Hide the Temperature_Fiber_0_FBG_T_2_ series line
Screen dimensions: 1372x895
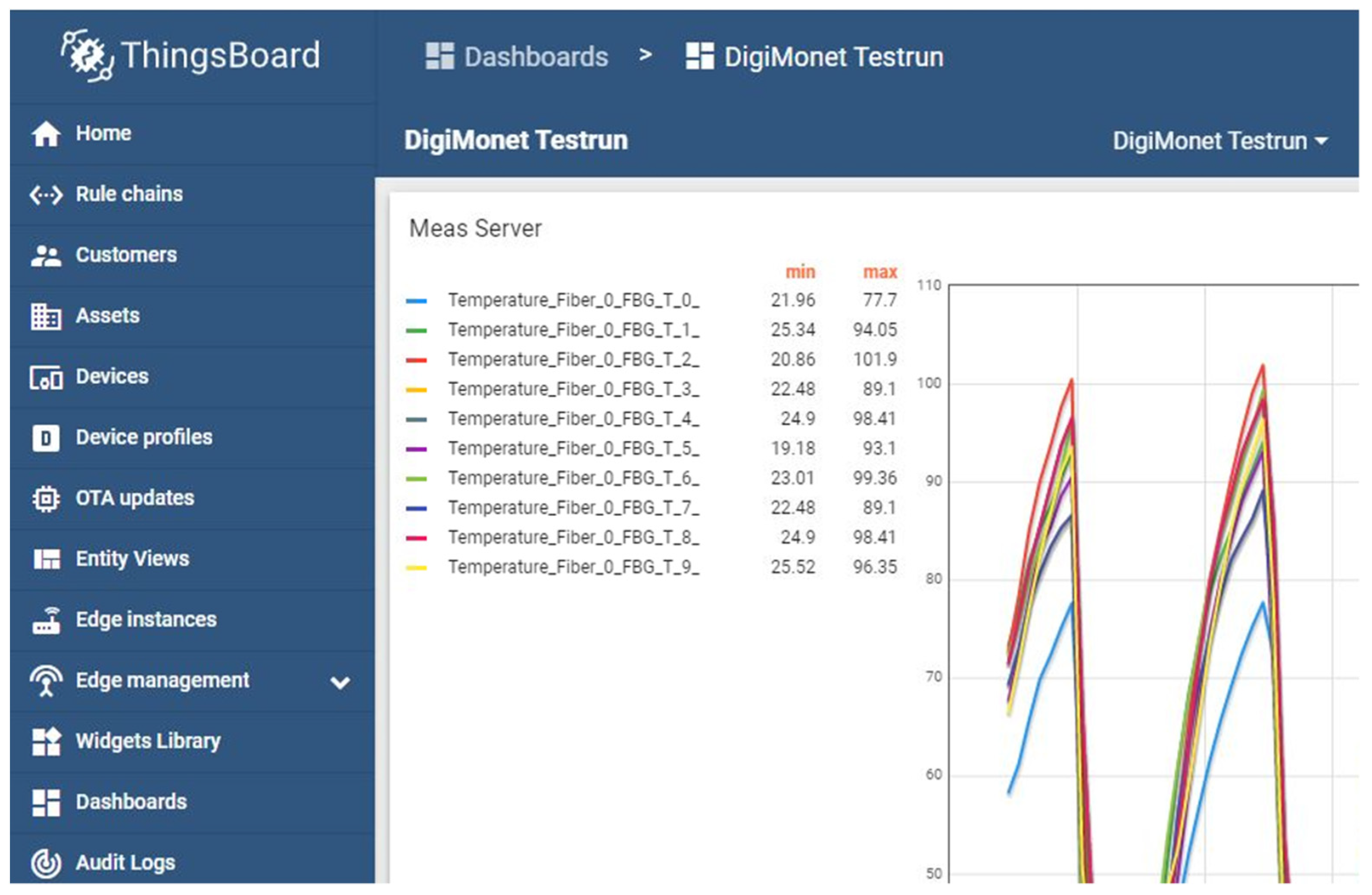point(573,360)
